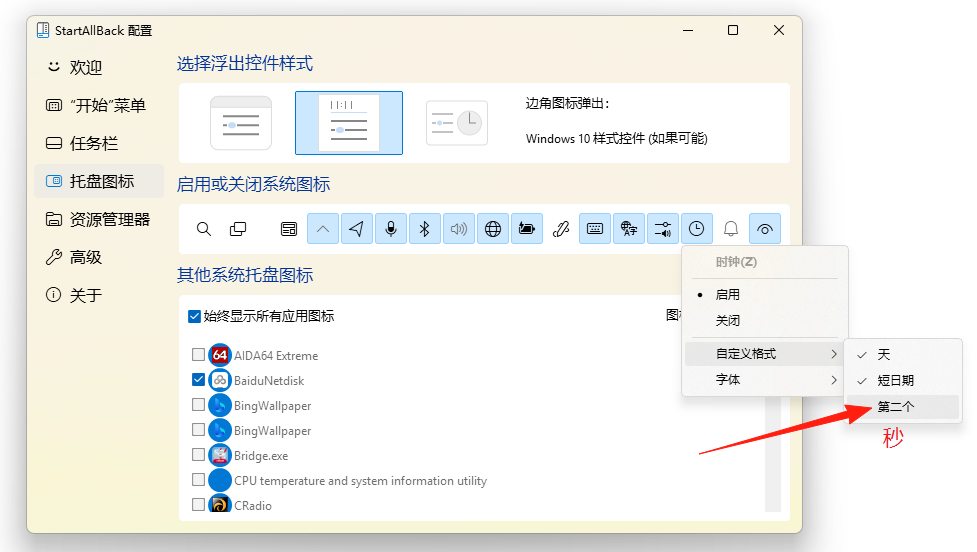Toggle 天 format option
Viewport: 977px width, 552px height.
coord(902,355)
